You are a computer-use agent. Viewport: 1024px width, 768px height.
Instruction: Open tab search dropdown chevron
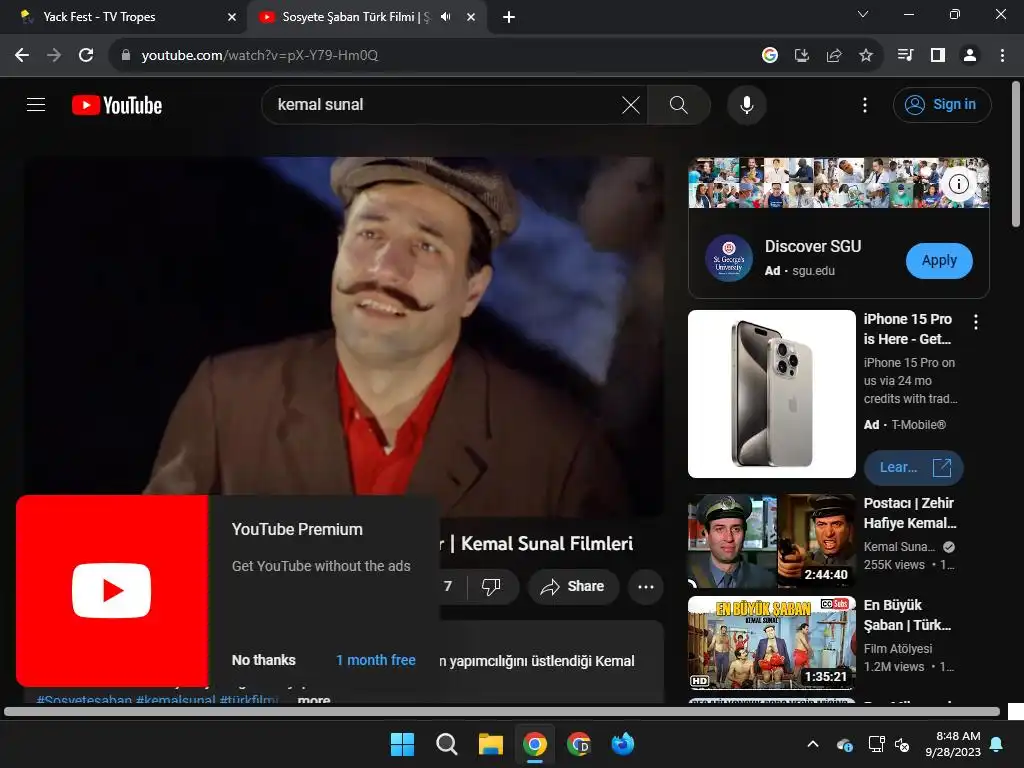coord(863,14)
